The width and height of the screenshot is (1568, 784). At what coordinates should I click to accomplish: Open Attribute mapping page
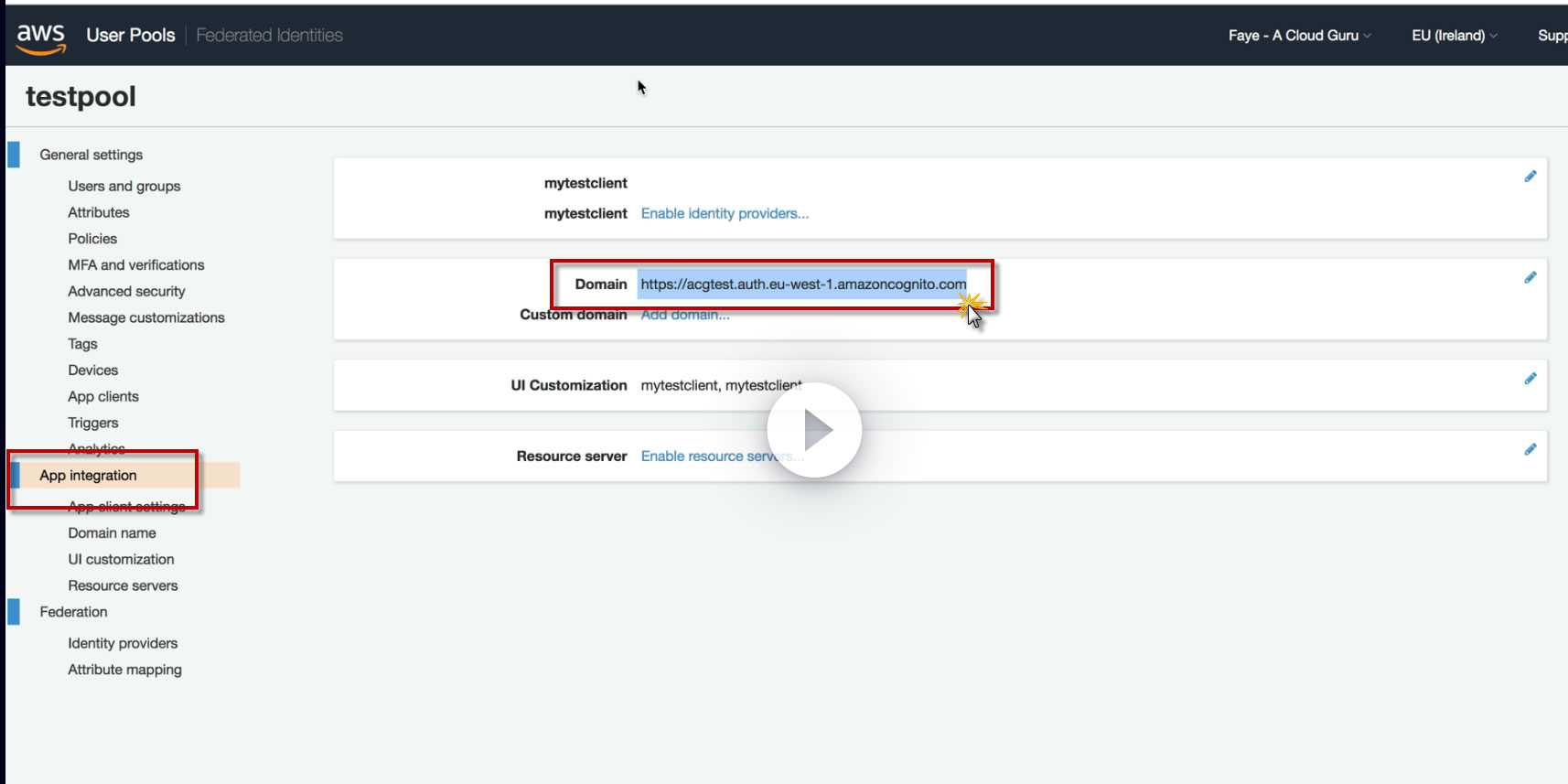pos(124,671)
